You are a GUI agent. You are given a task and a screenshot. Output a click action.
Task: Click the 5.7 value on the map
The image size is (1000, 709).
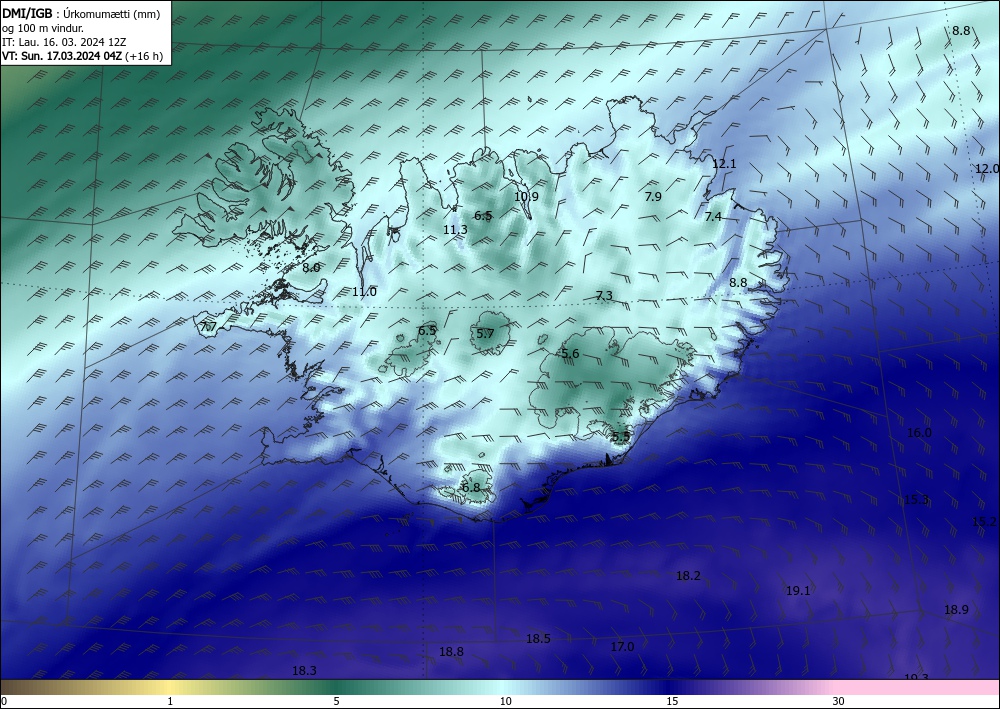click(x=485, y=333)
